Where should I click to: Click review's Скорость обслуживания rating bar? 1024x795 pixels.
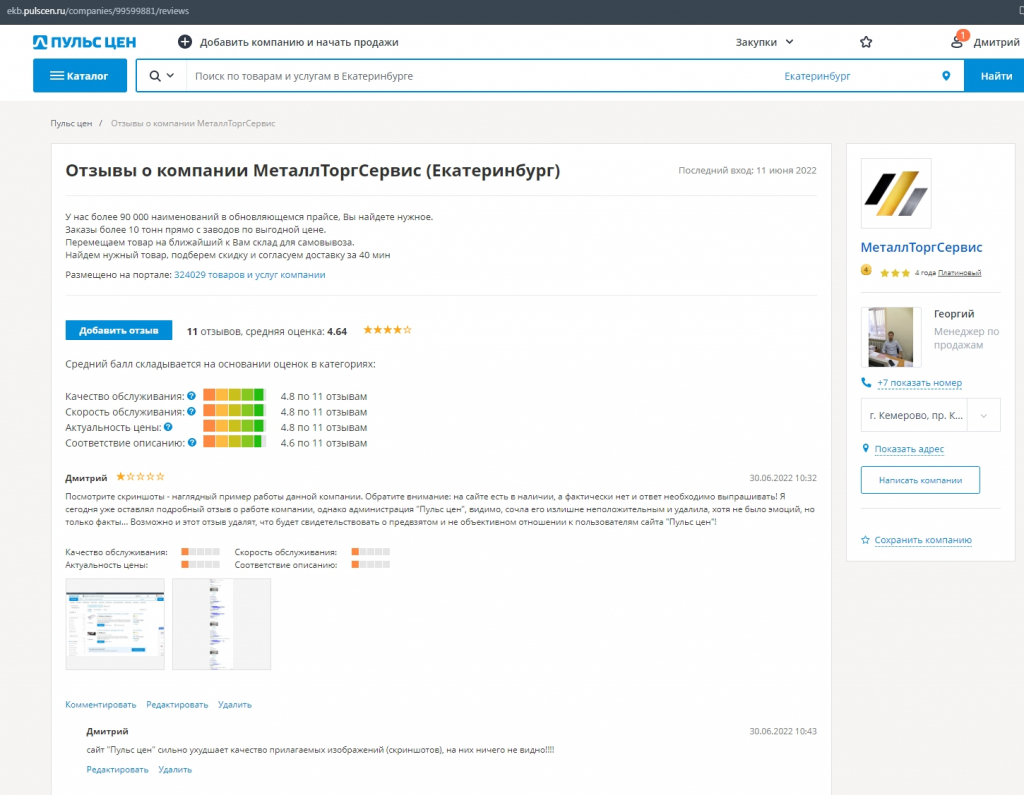pyautogui.click(x=371, y=552)
